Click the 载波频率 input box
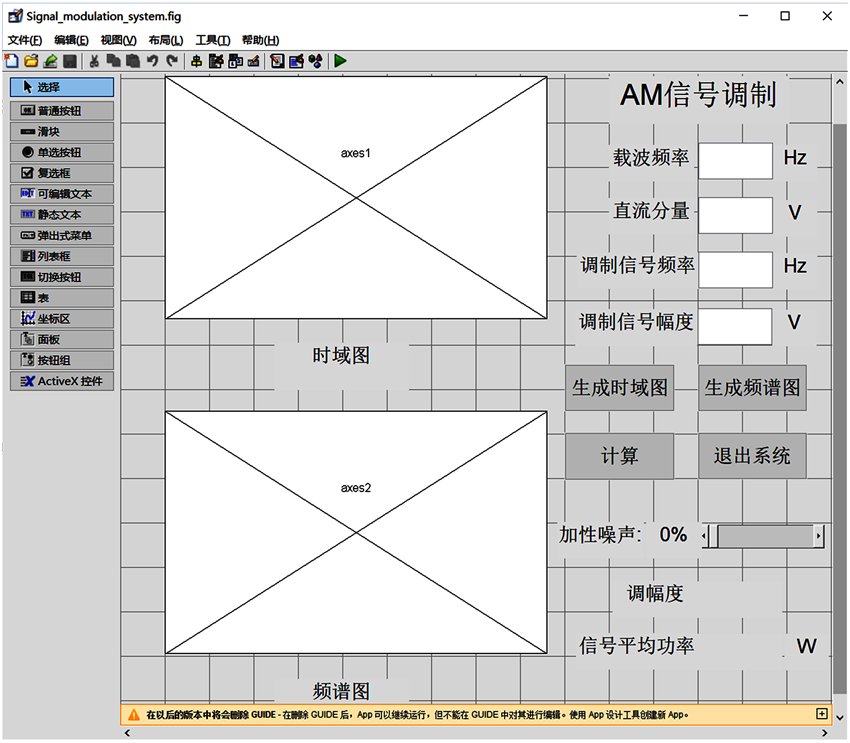Image resolution: width=850 pixels, height=743 pixels. point(735,161)
